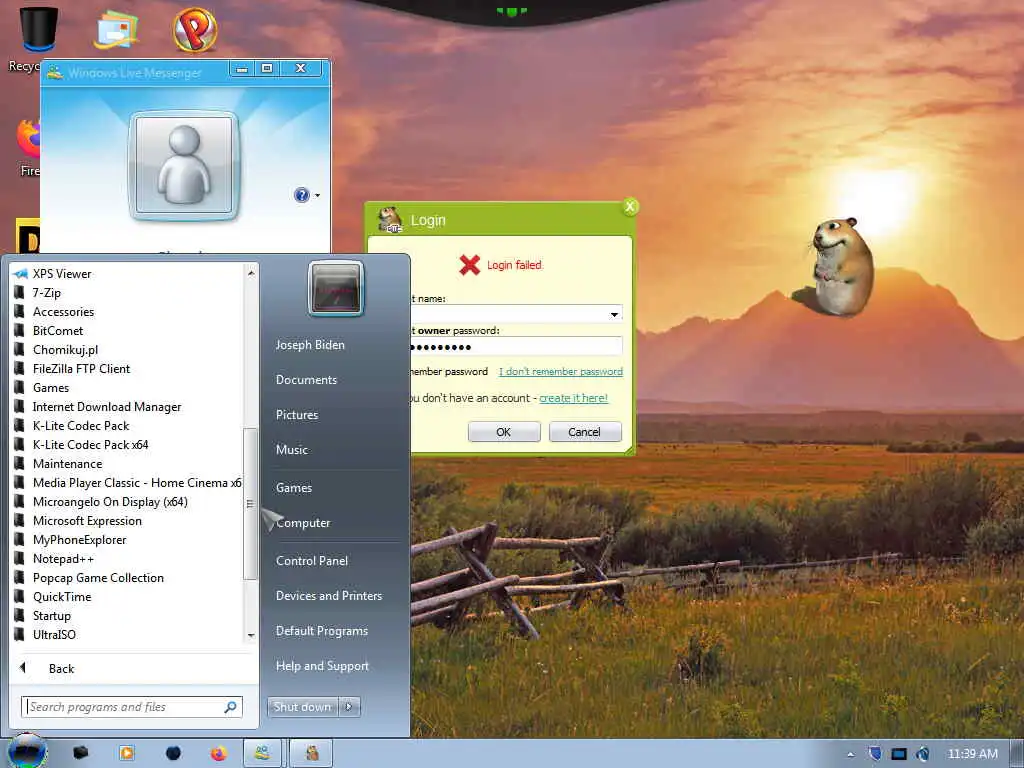
Task: Click the Start orb button
Action: (x=26, y=752)
